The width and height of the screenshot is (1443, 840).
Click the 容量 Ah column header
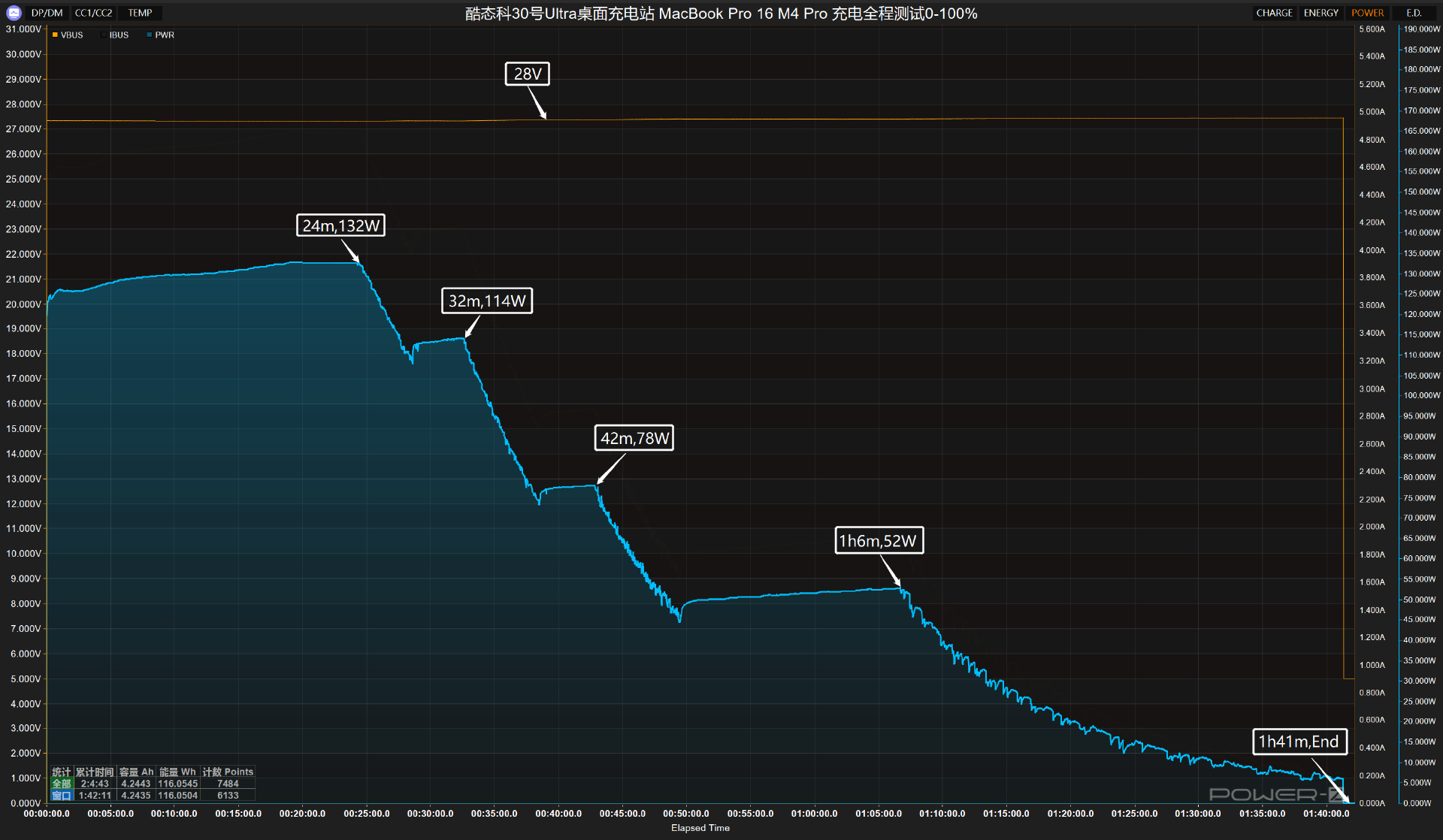point(136,772)
